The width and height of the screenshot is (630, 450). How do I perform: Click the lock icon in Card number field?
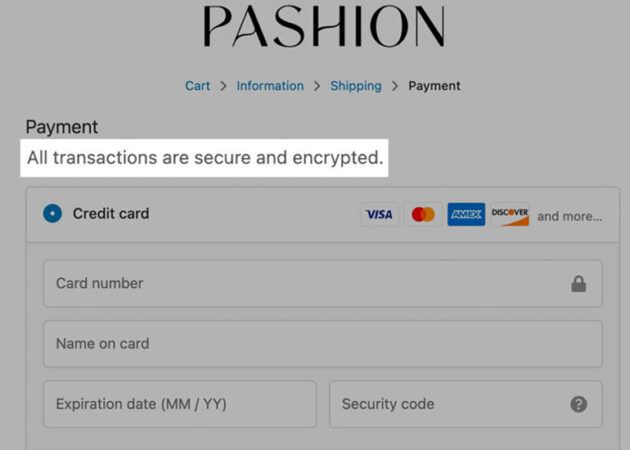[579, 284]
